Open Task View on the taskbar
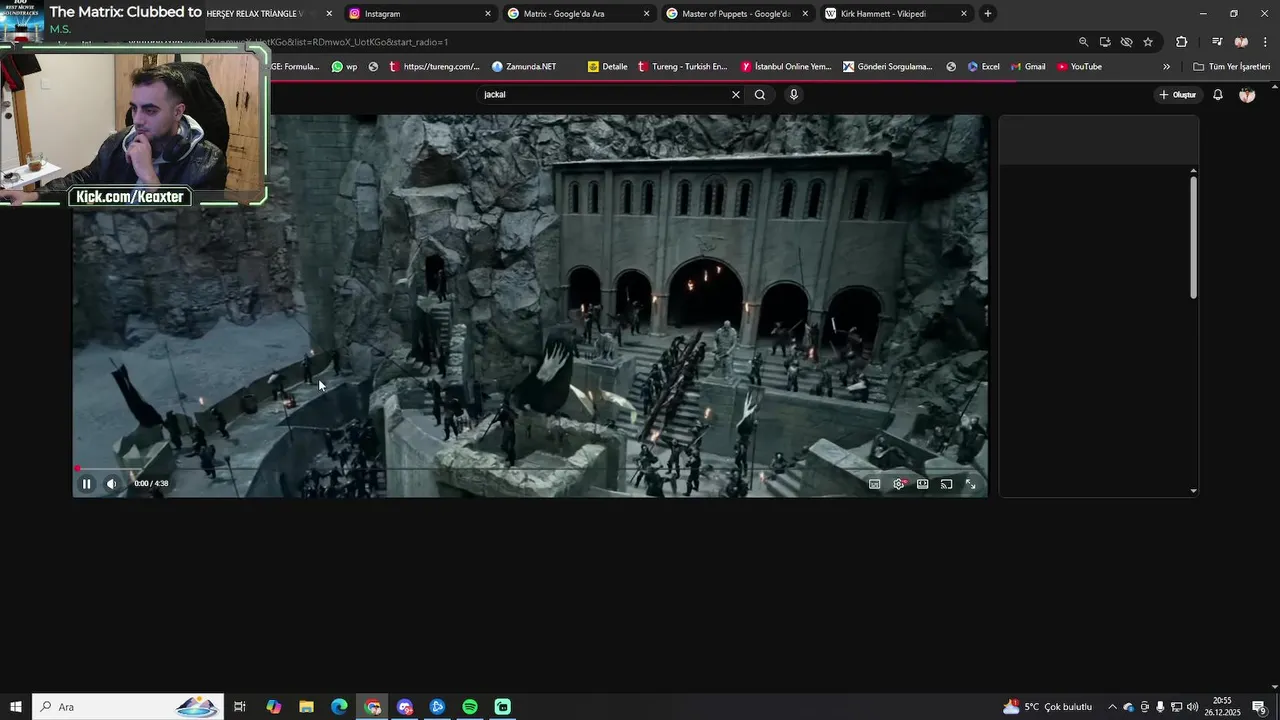Viewport: 1280px width, 720px height. [x=240, y=707]
